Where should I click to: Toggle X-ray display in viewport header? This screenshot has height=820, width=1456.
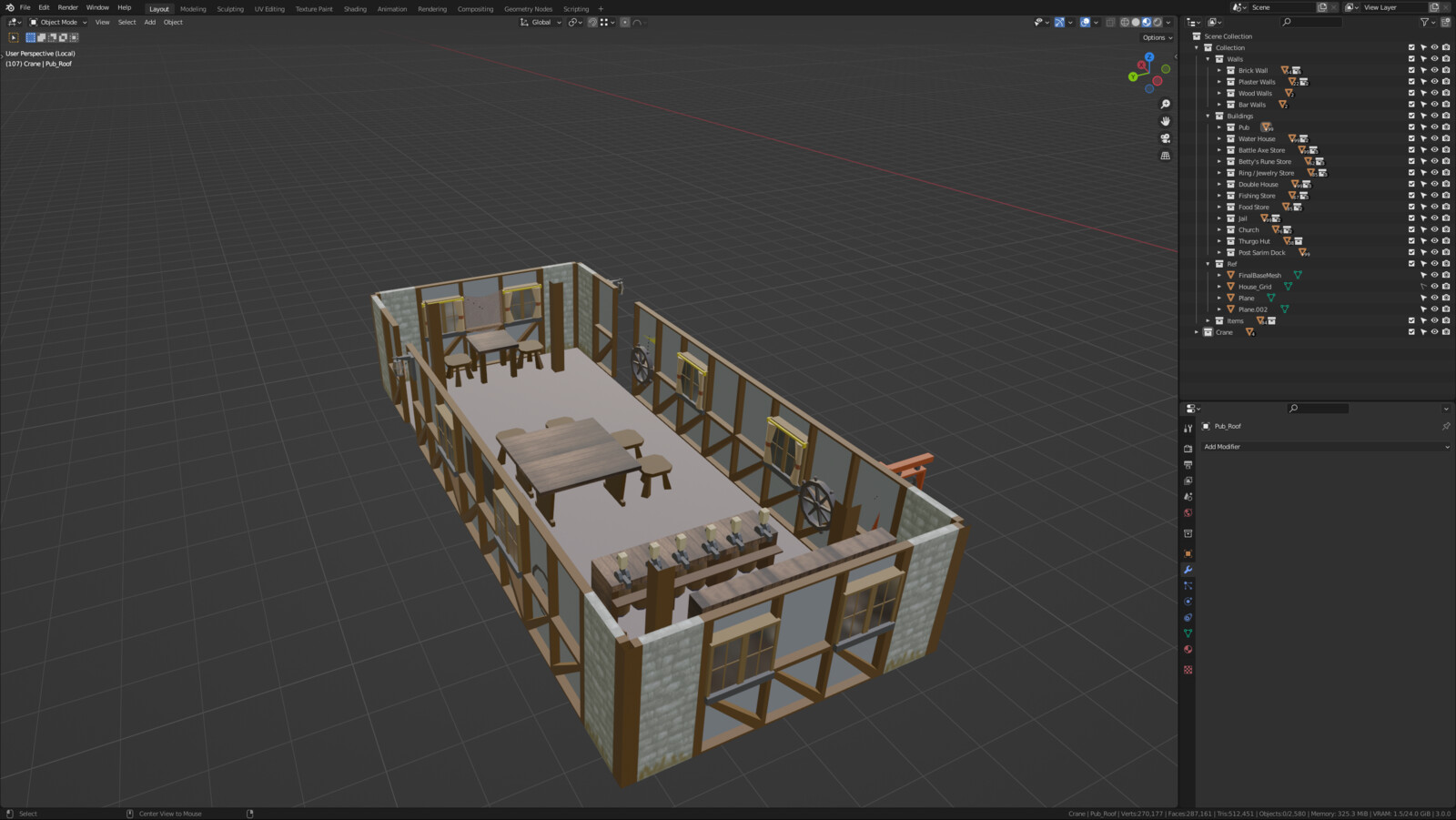point(1110,22)
